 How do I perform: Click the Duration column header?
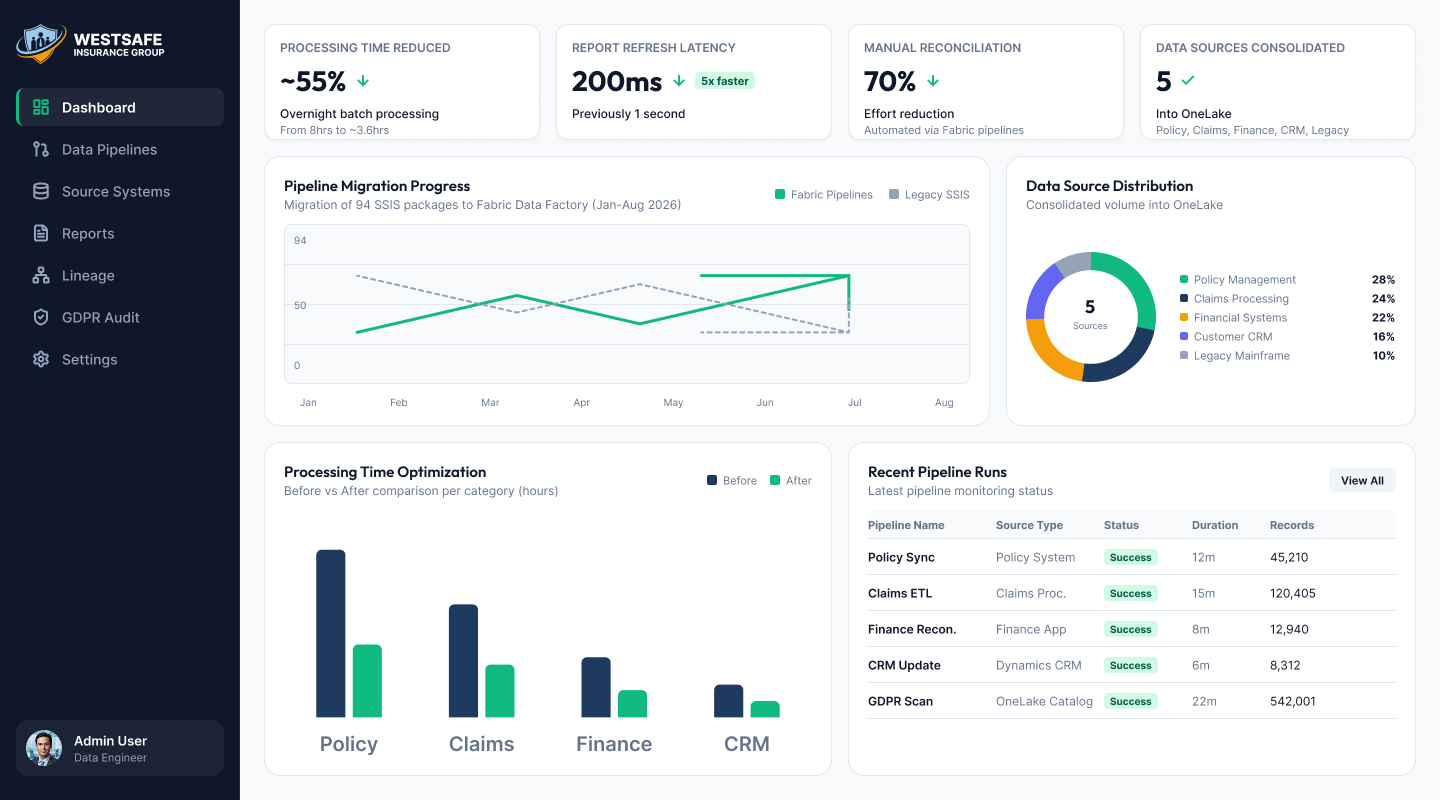point(1215,525)
